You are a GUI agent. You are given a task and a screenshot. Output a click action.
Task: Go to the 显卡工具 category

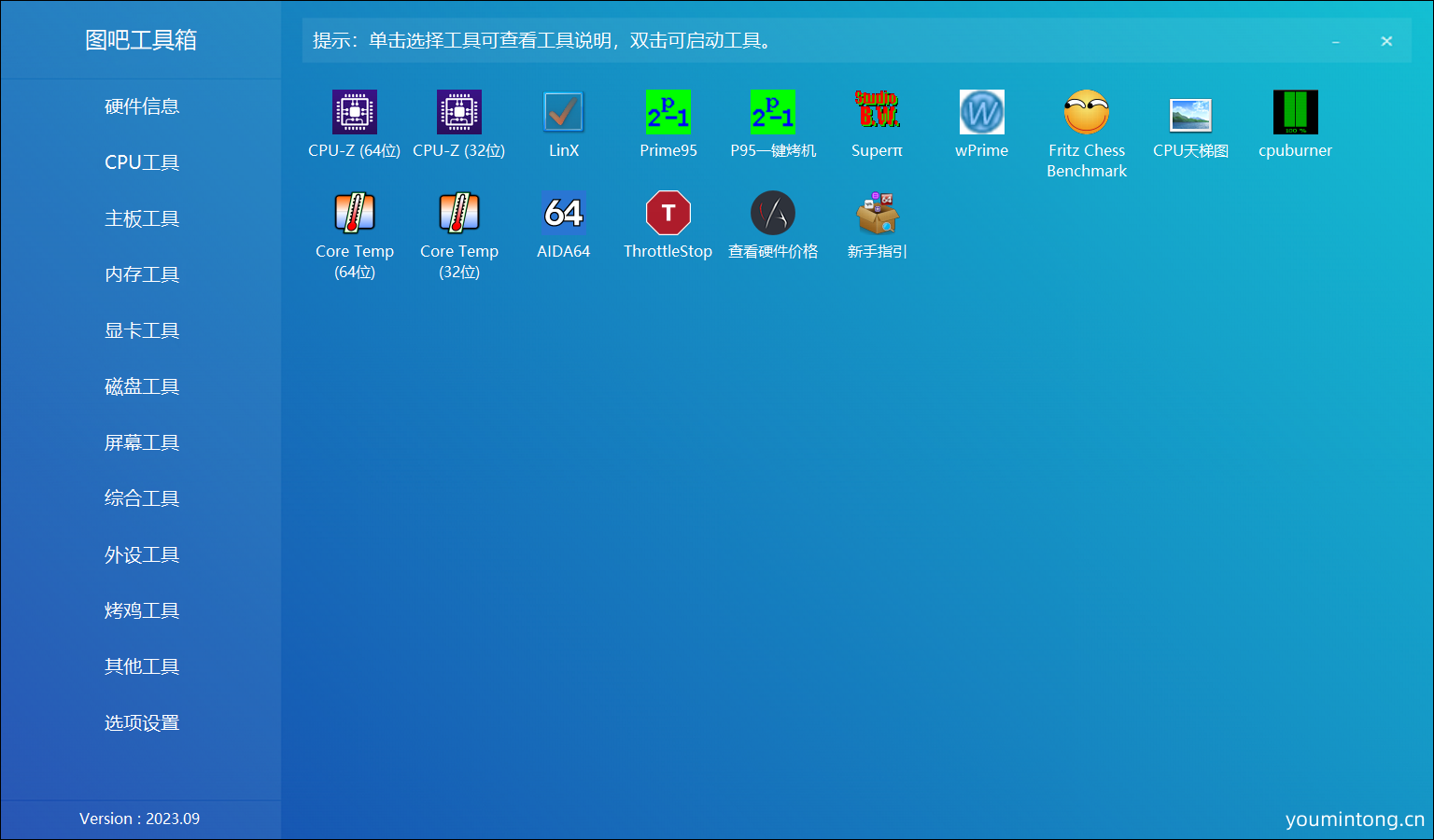[x=141, y=330]
